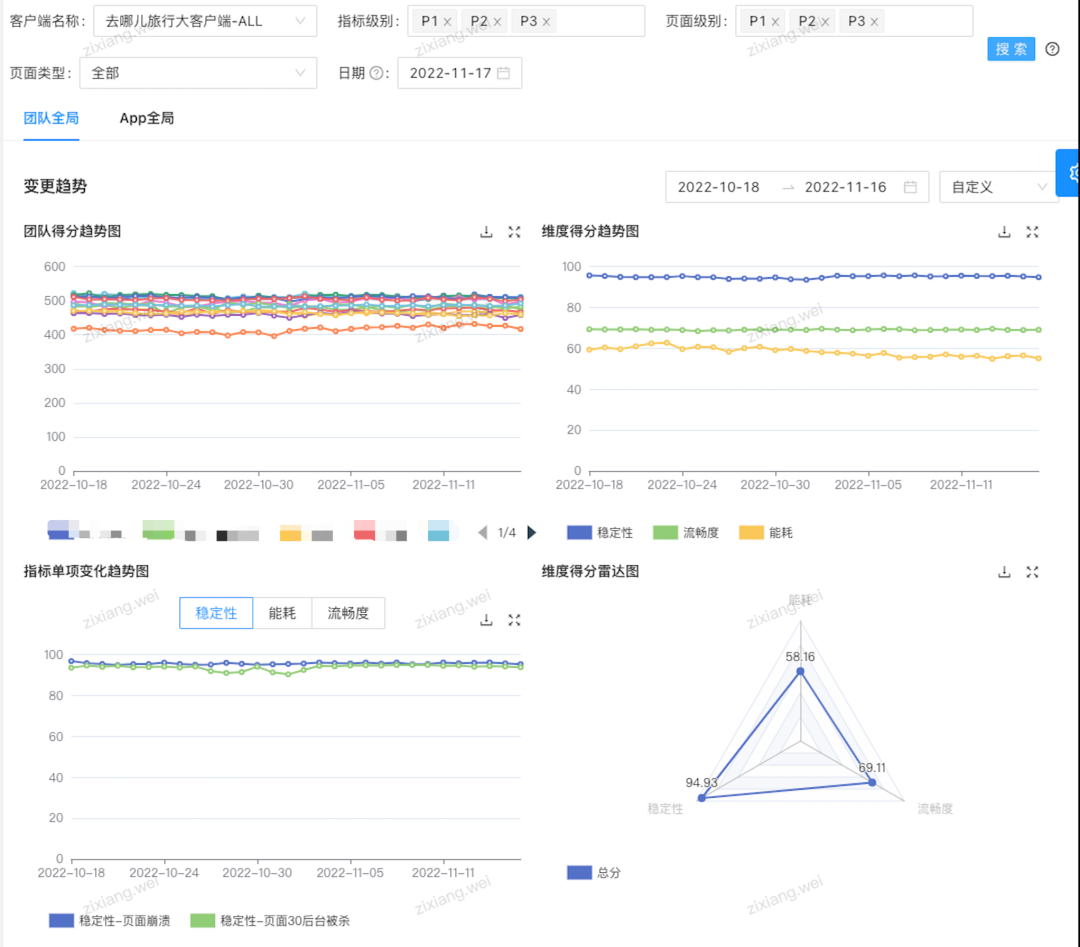Switch to 团队全局 tab
This screenshot has height=947, width=1080.
[x=51, y=118]
